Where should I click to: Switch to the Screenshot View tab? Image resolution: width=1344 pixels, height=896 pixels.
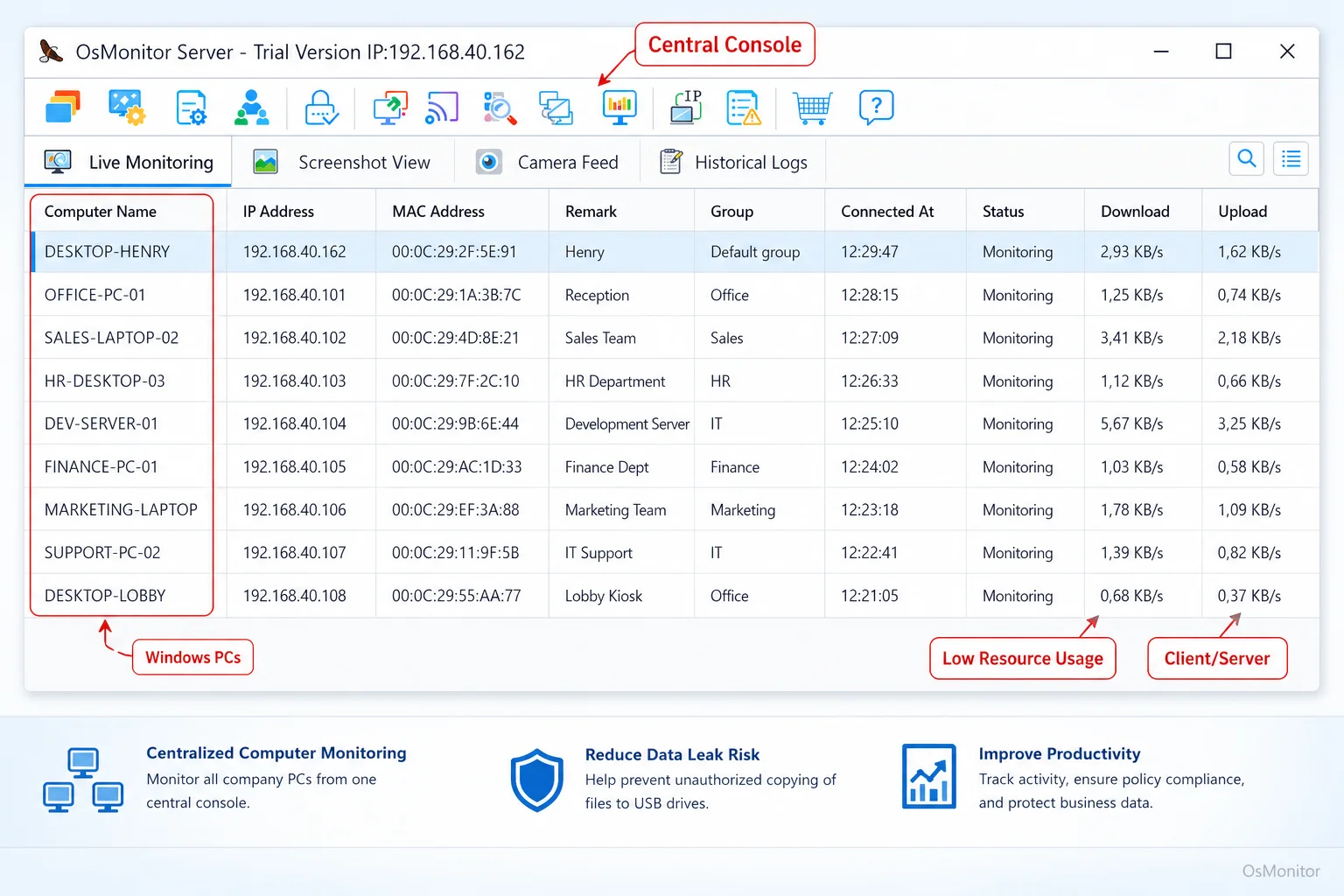pos(341,162)
